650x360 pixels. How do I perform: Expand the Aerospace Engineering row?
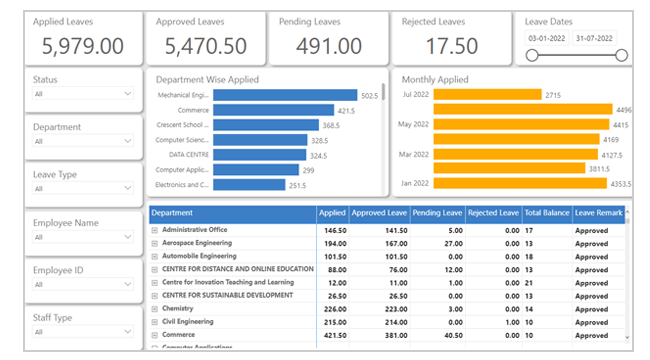point(155,243)
